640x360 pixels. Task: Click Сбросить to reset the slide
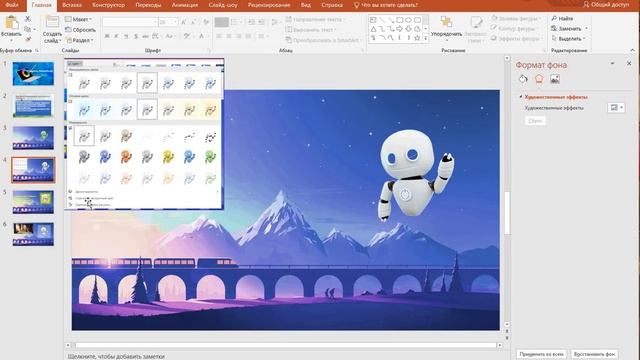(80, 30)
